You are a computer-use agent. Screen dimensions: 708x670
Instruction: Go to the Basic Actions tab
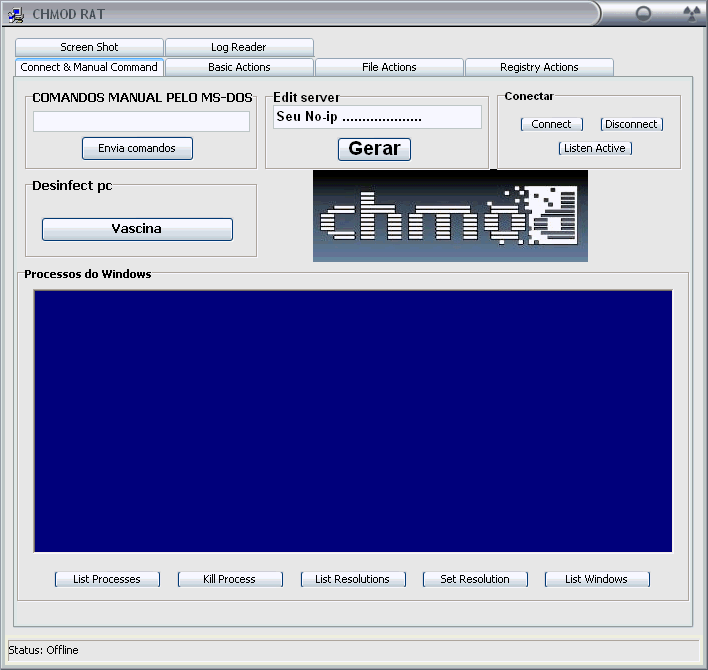pos(239,67)
